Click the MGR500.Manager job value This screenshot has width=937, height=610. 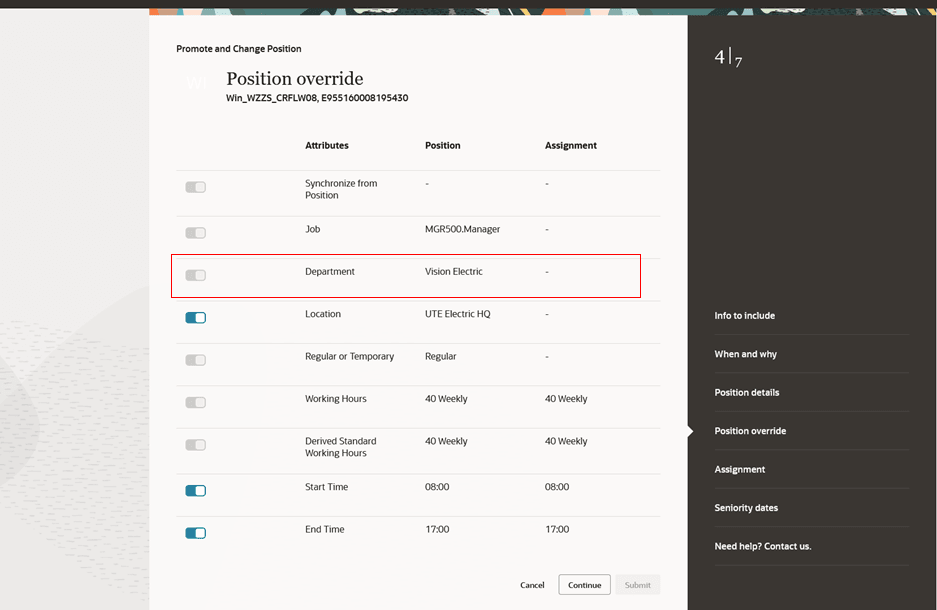[463, 229]
